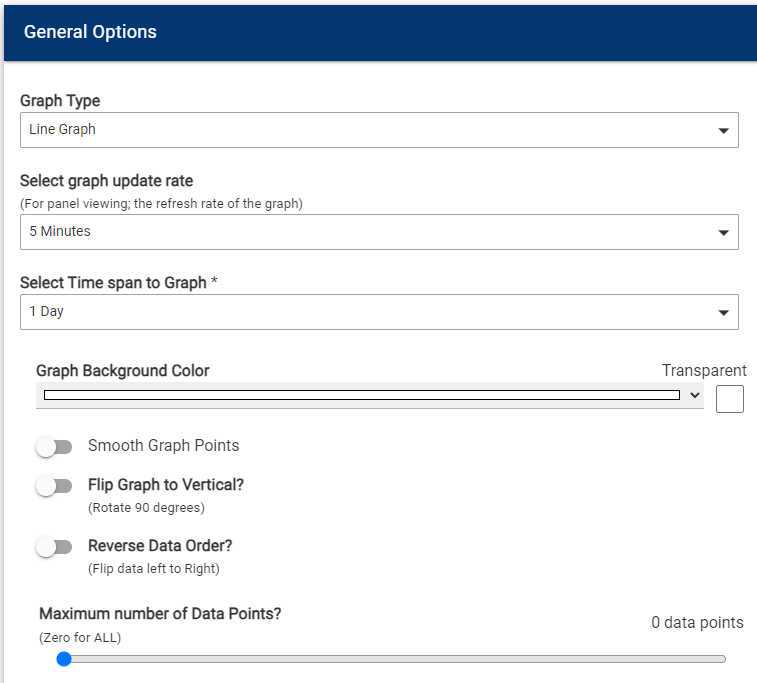The width and height of the screenshot is (757, 683).
Task: Click the 0 data points readout
Action: tap(697, 622)
